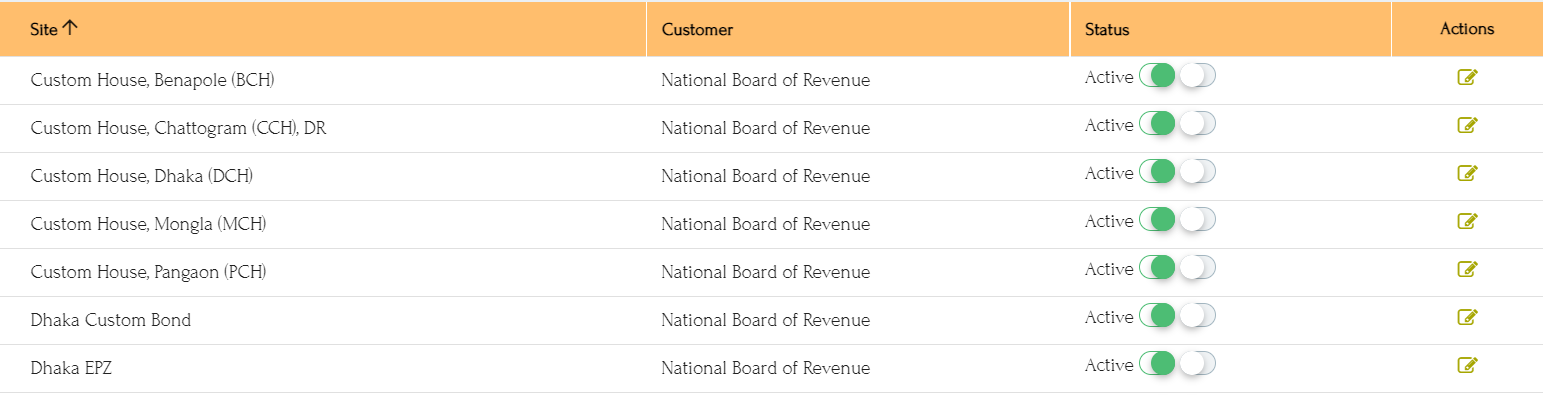The height and width of the screenshot is (395, 1543).
Task: Edit the Custom House, Mongla (MCH) entry
Action: pyautogui.click(x=1467, y=221)
